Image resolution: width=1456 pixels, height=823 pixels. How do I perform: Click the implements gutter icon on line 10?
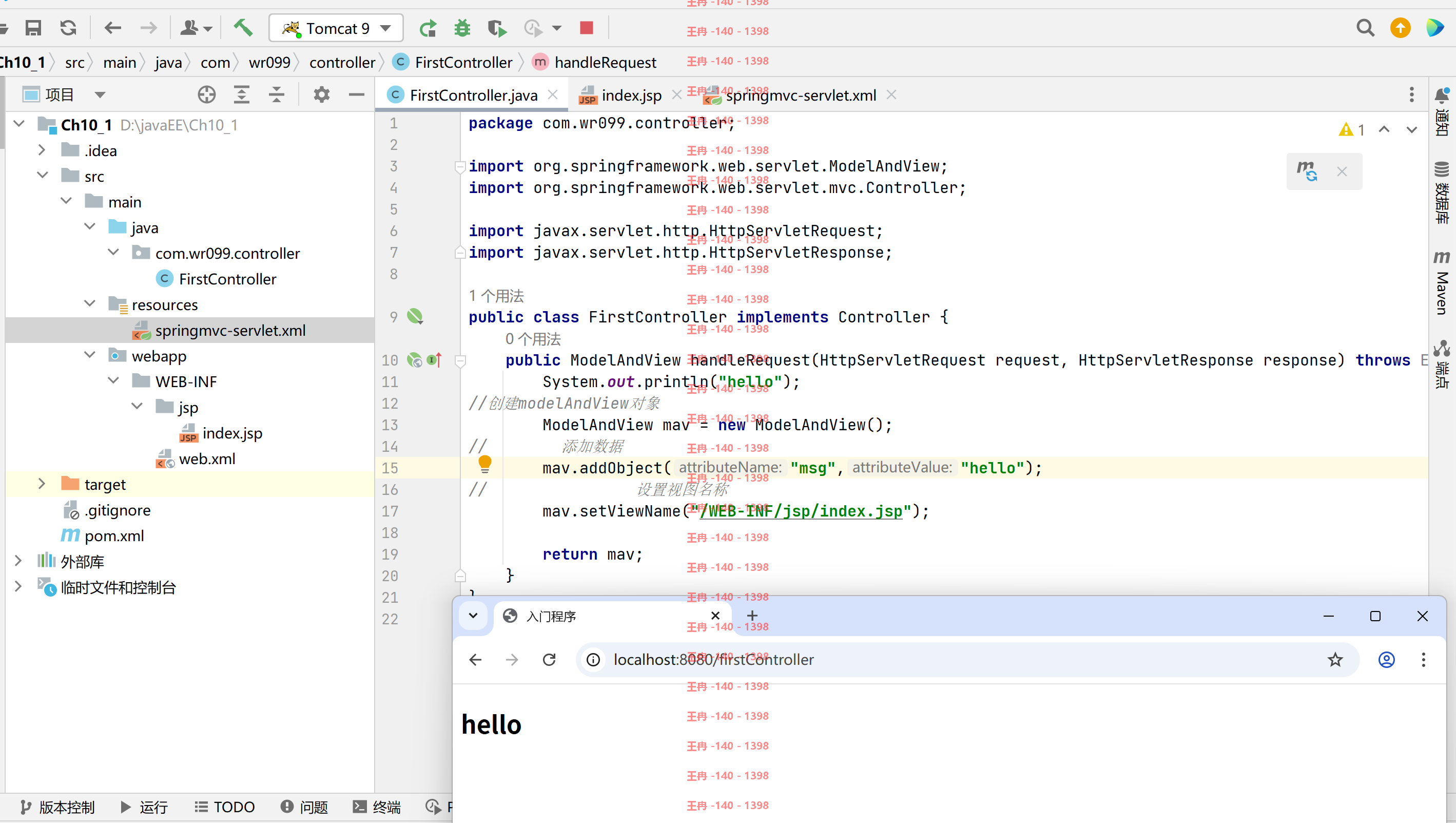pyautogui.click(x=434, y=359)
